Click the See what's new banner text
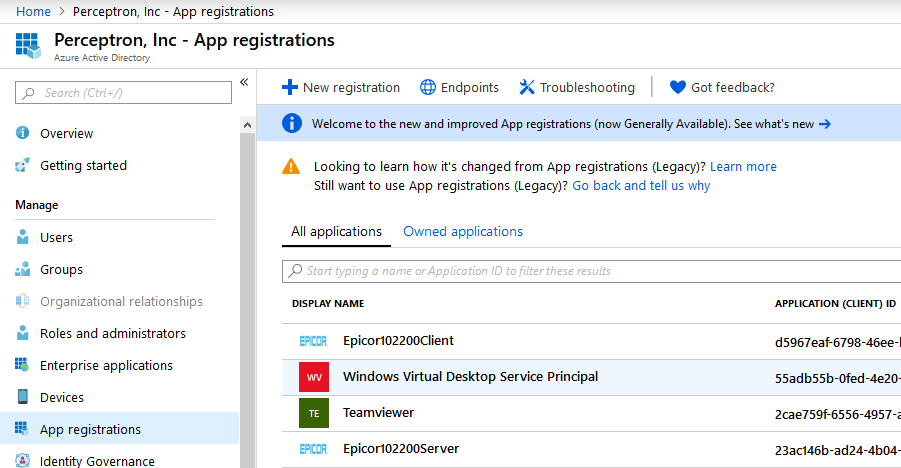 (x=774, y=124)
